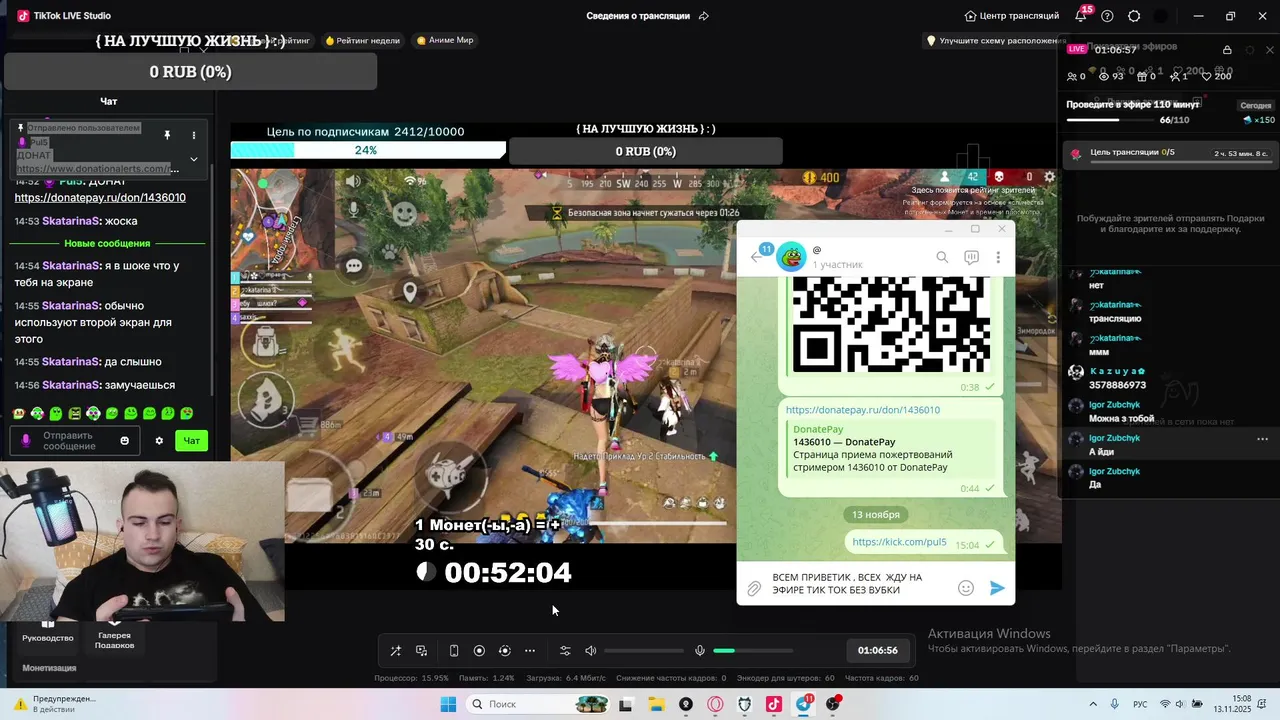Open Opera browser from taskbar
Viewport: 1280px width, 720px height.
715,704
